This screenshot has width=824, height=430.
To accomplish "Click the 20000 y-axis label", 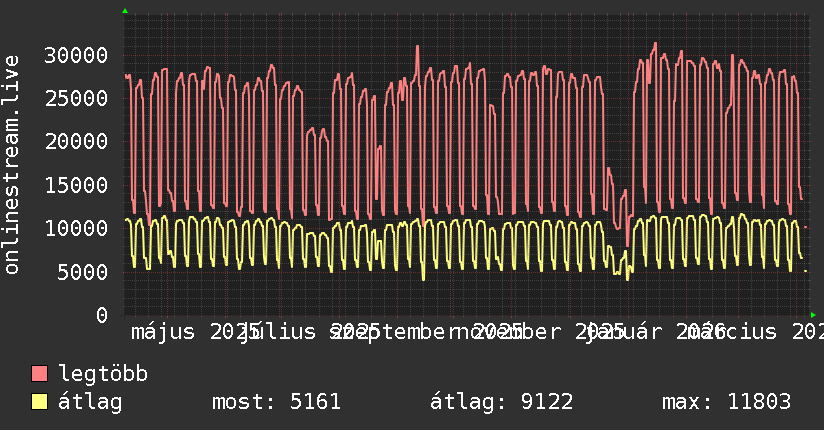I will pyautogui.click(x=76, y=141).
